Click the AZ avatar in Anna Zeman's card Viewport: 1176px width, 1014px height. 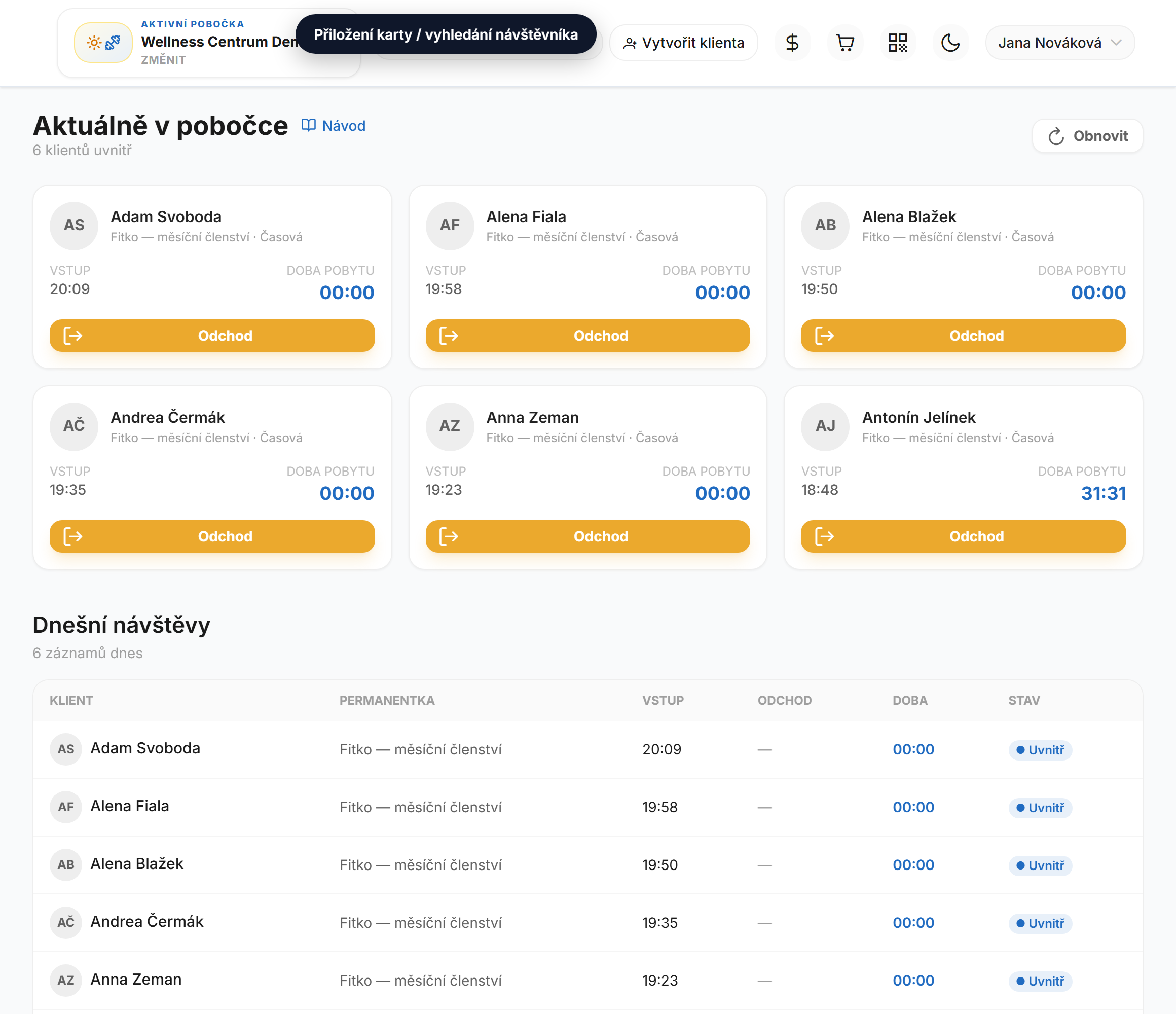tap(450, 426)
